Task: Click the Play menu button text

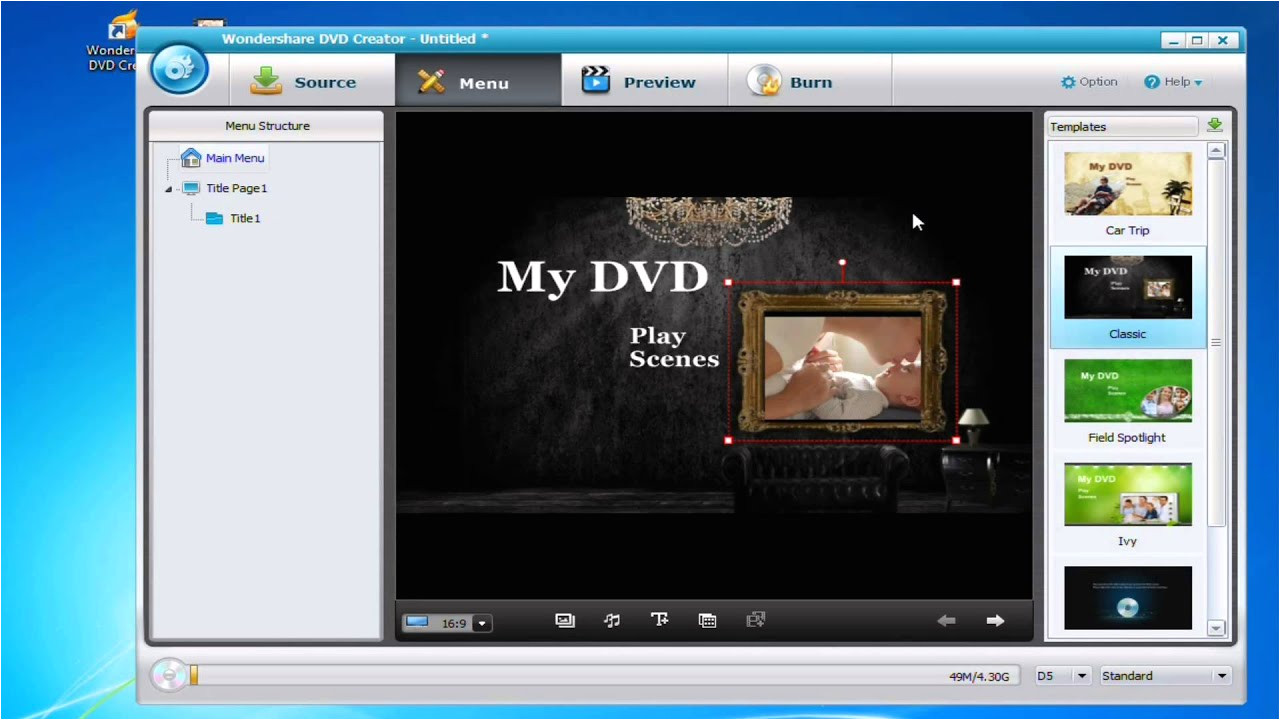Action: click(657, 336)
